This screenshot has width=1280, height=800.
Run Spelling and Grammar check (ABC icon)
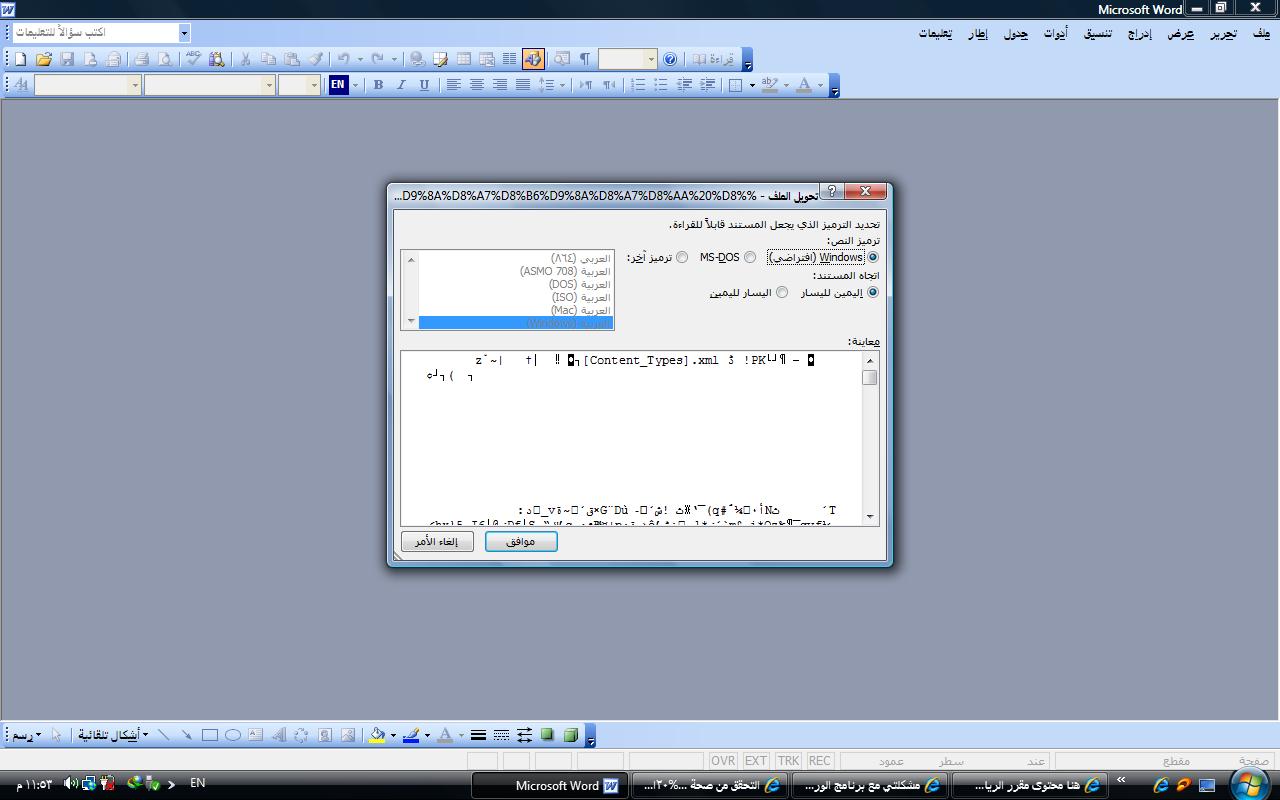tap(192, 59)
